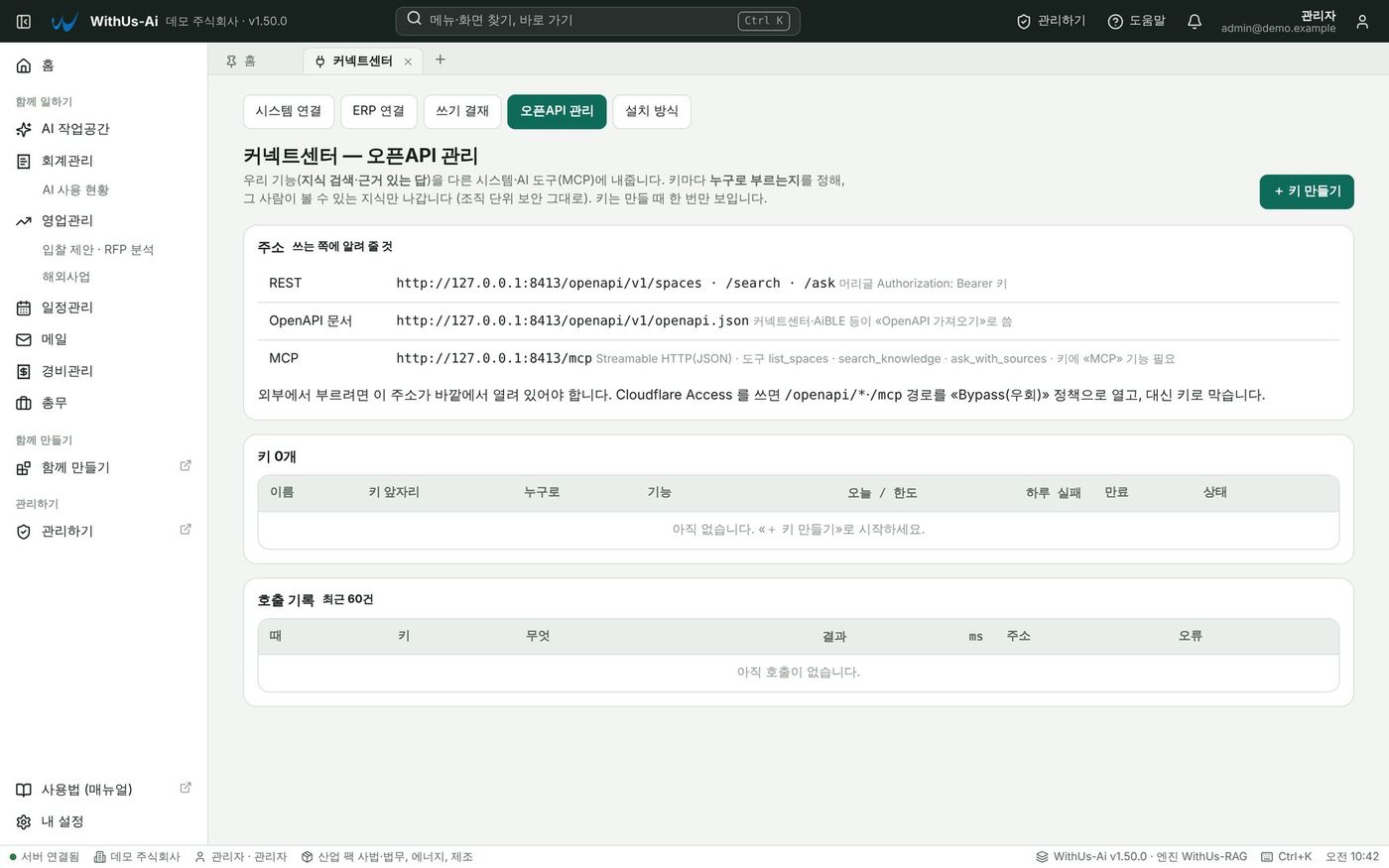Switch to the 쓰기 결재 tab
1389x868 pixels.
pyautogui.click(x=462, y=111)
